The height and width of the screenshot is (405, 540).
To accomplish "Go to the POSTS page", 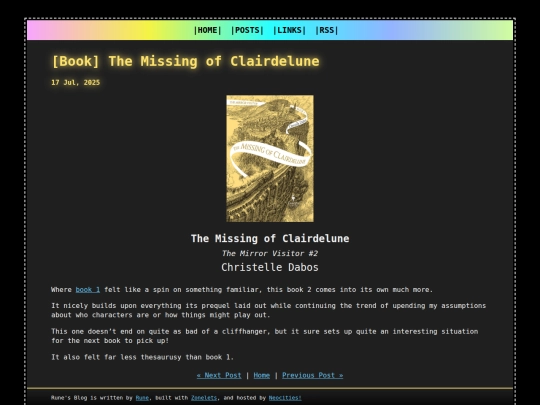I will pos(247,30).
